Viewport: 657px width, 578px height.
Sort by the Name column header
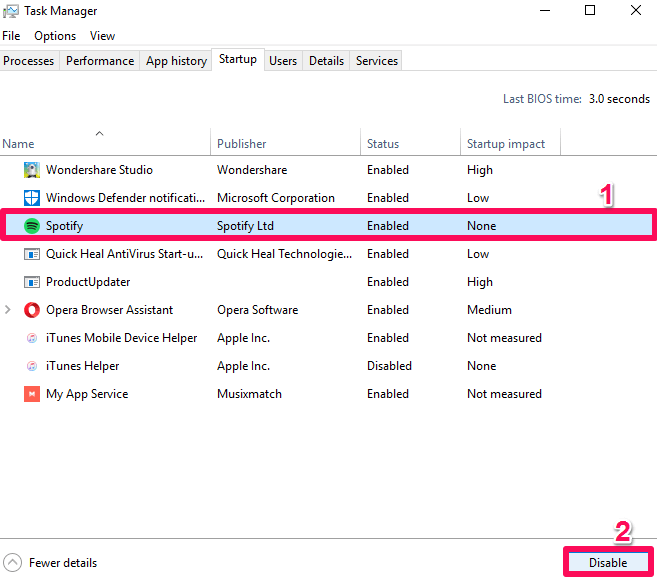point(105,142)
